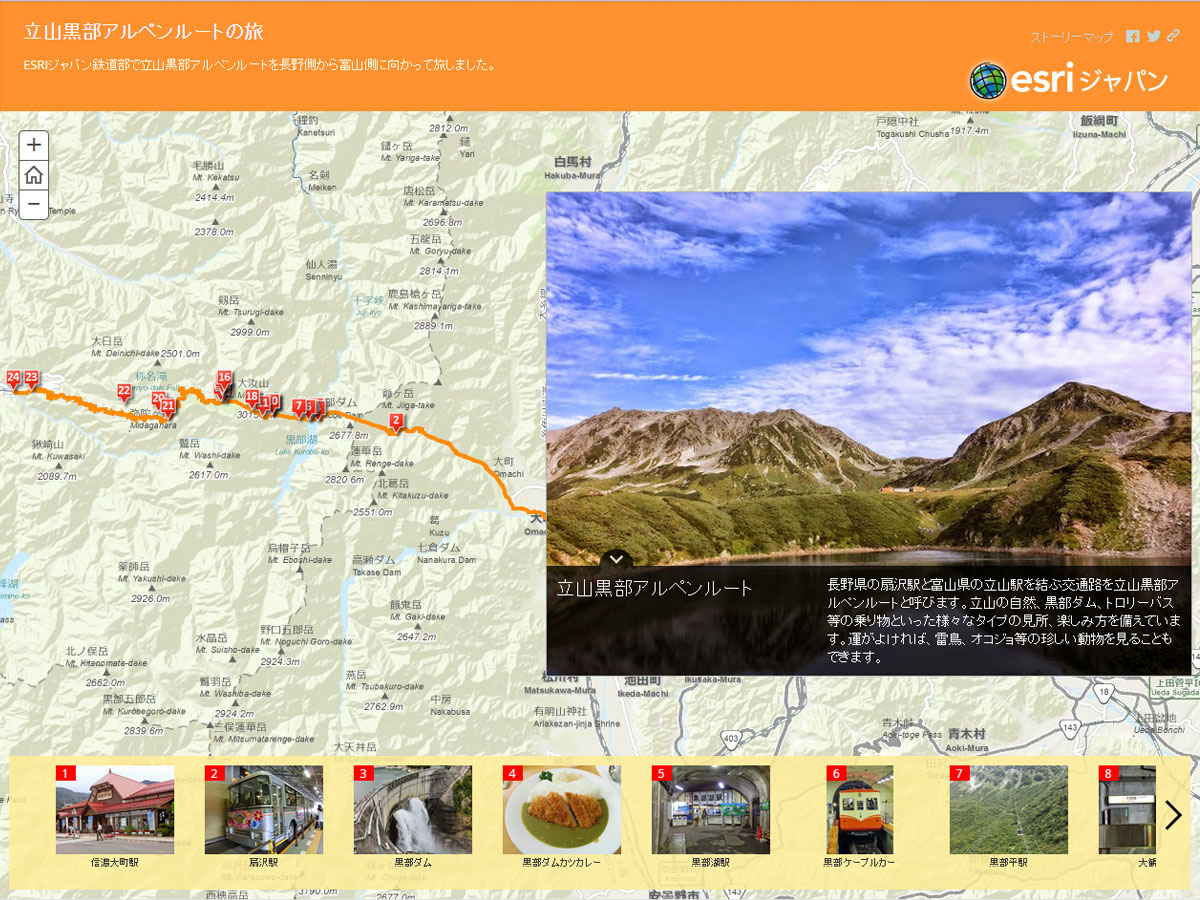Open thumbnail 1 信濃大町駅
Viewport: 1200px width, 900px height.
tap(115, 810)
